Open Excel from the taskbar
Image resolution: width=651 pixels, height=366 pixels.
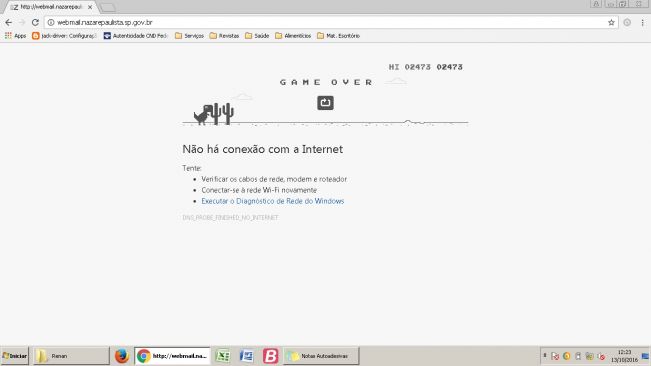click(x=223, y=356)
